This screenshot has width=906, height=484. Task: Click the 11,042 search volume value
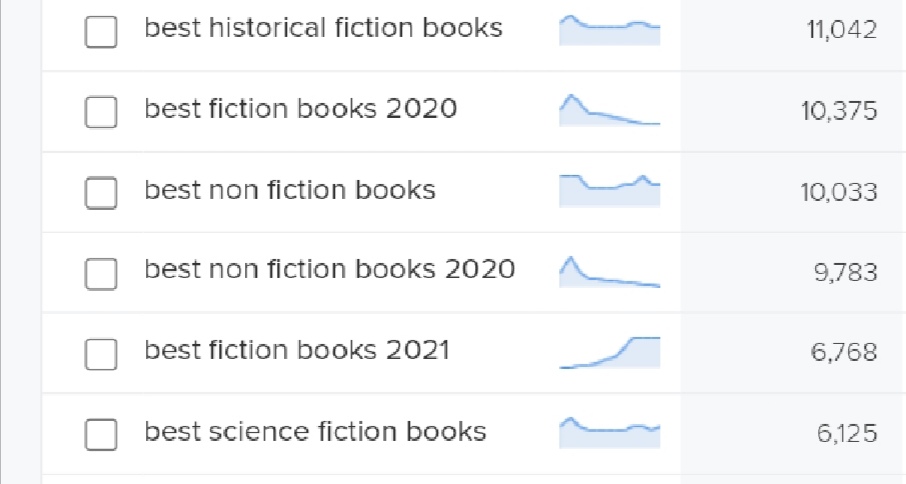tap(842, 30)
